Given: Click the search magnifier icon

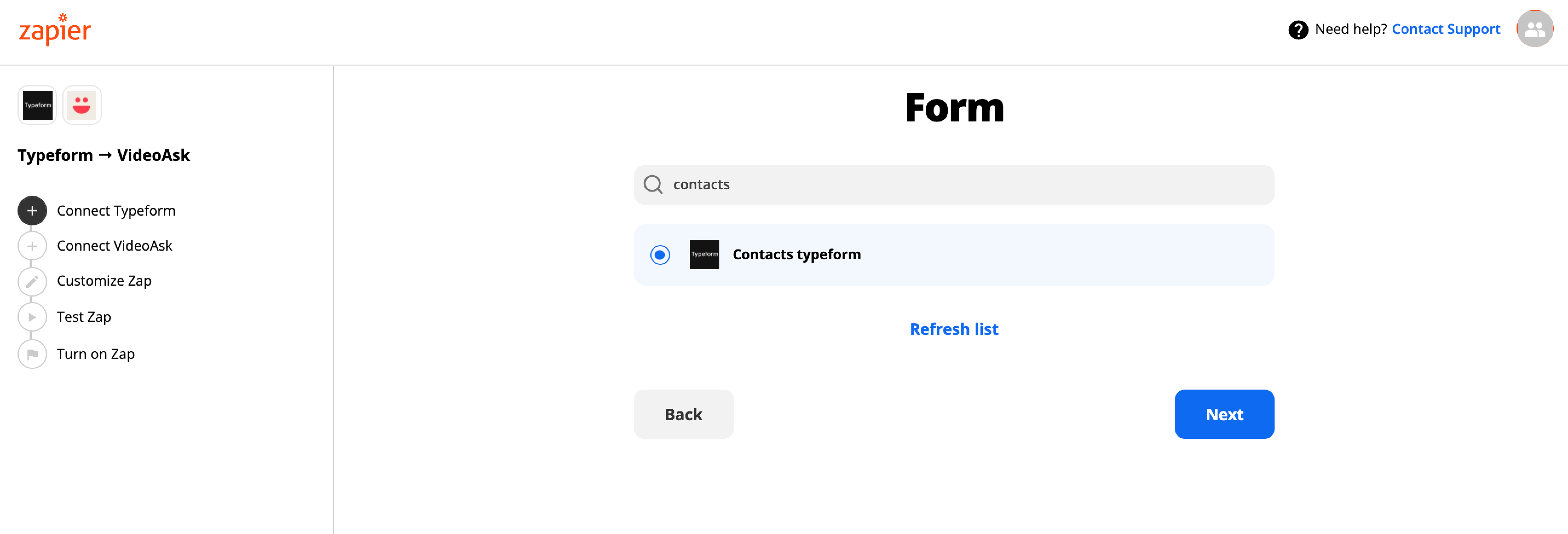Looking at the screenshot, I should click(653, 184).
